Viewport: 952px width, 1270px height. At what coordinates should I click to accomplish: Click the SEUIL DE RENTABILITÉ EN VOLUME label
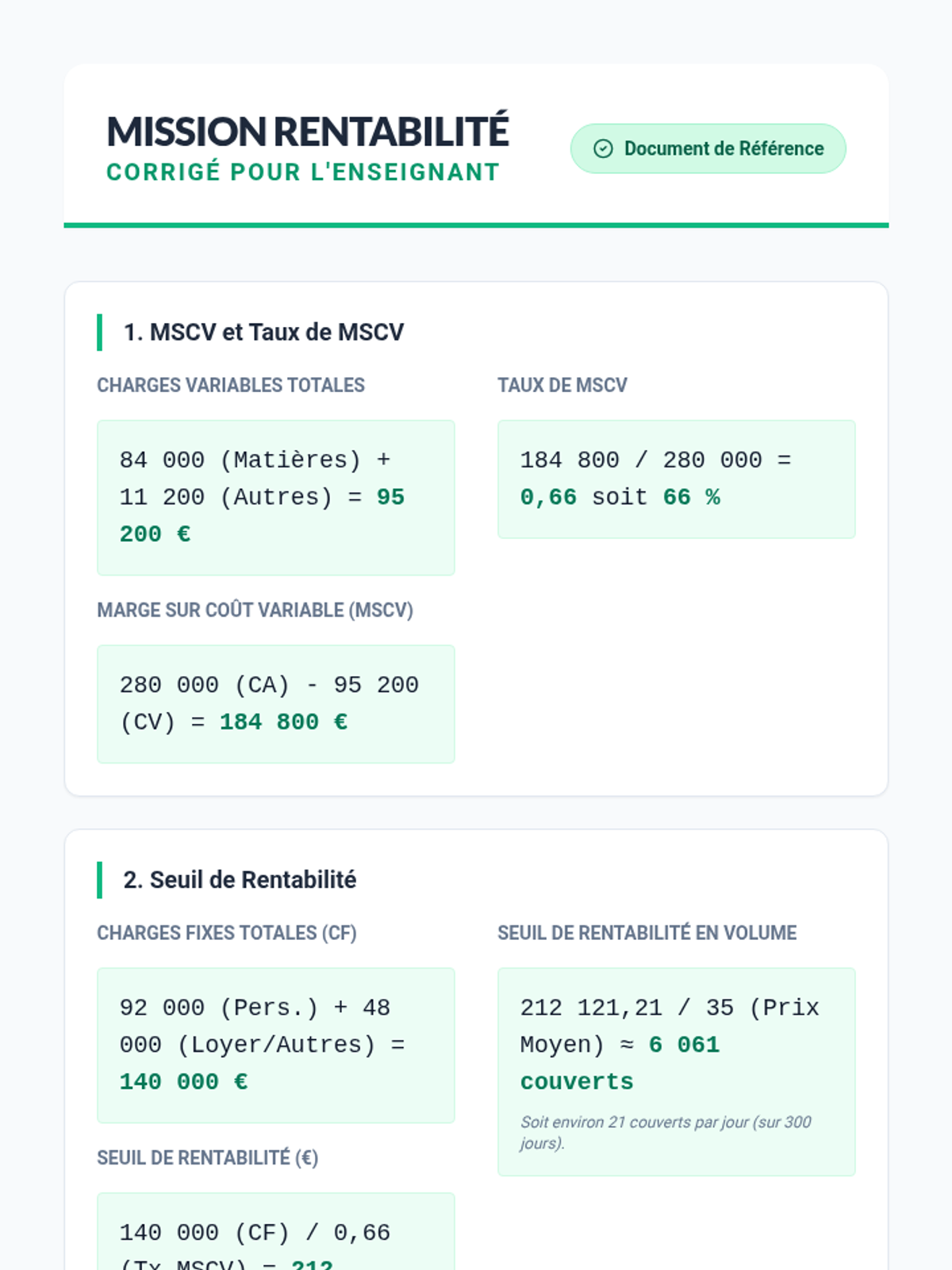(647, 933)
